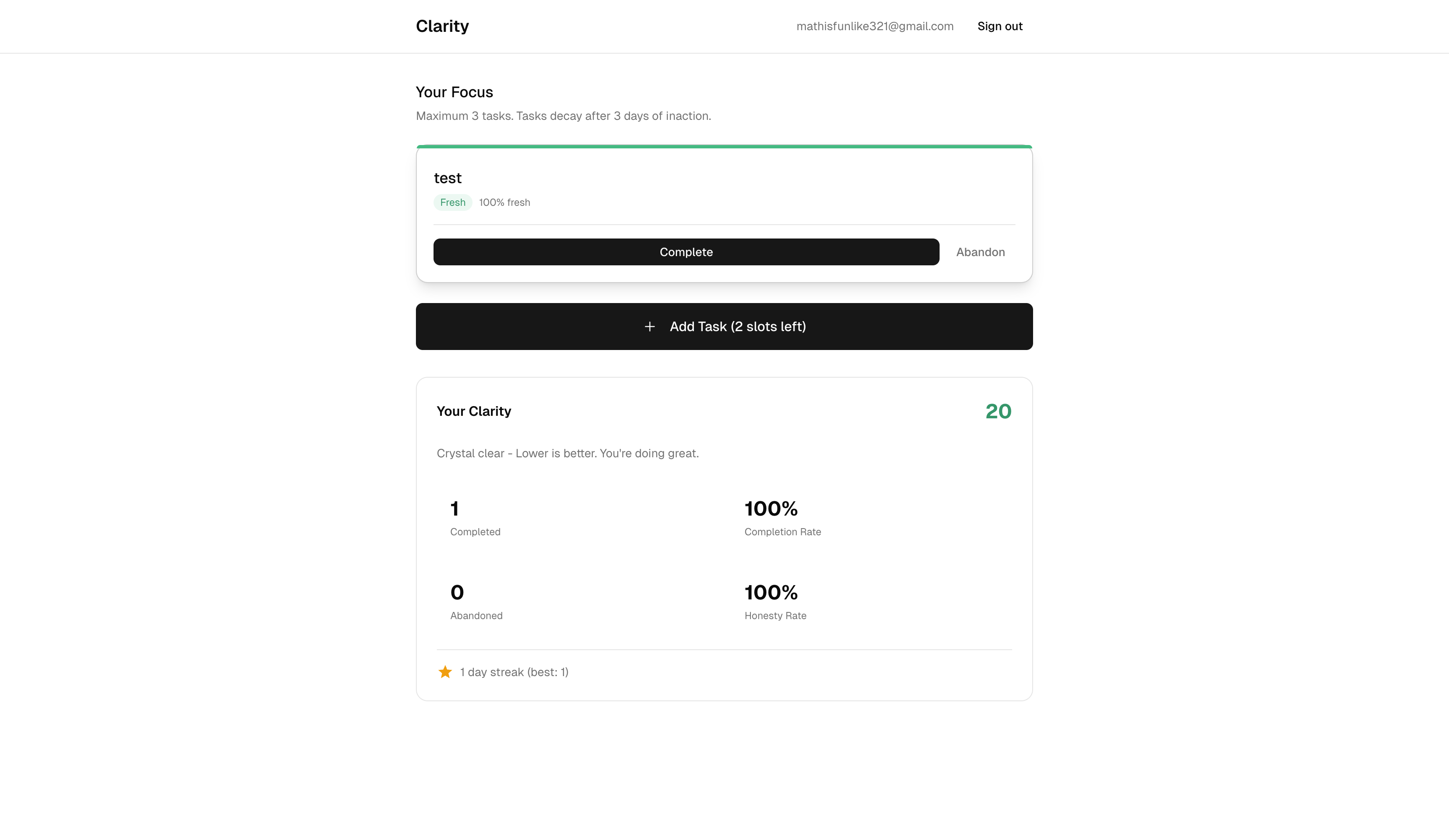Click the Fresh status badge on the test task
The image size is (1449, 840).
point(452,202)
